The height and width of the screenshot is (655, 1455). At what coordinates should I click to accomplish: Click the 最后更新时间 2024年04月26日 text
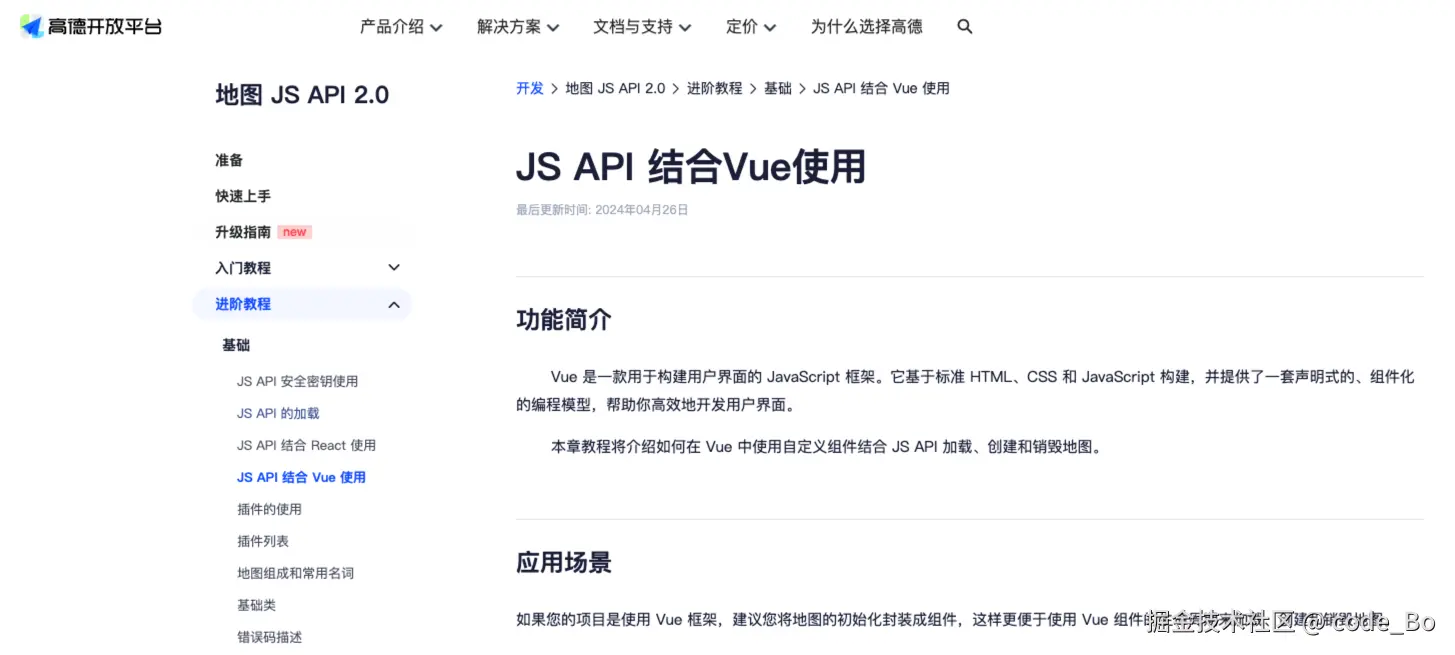[x=602, y=210]
